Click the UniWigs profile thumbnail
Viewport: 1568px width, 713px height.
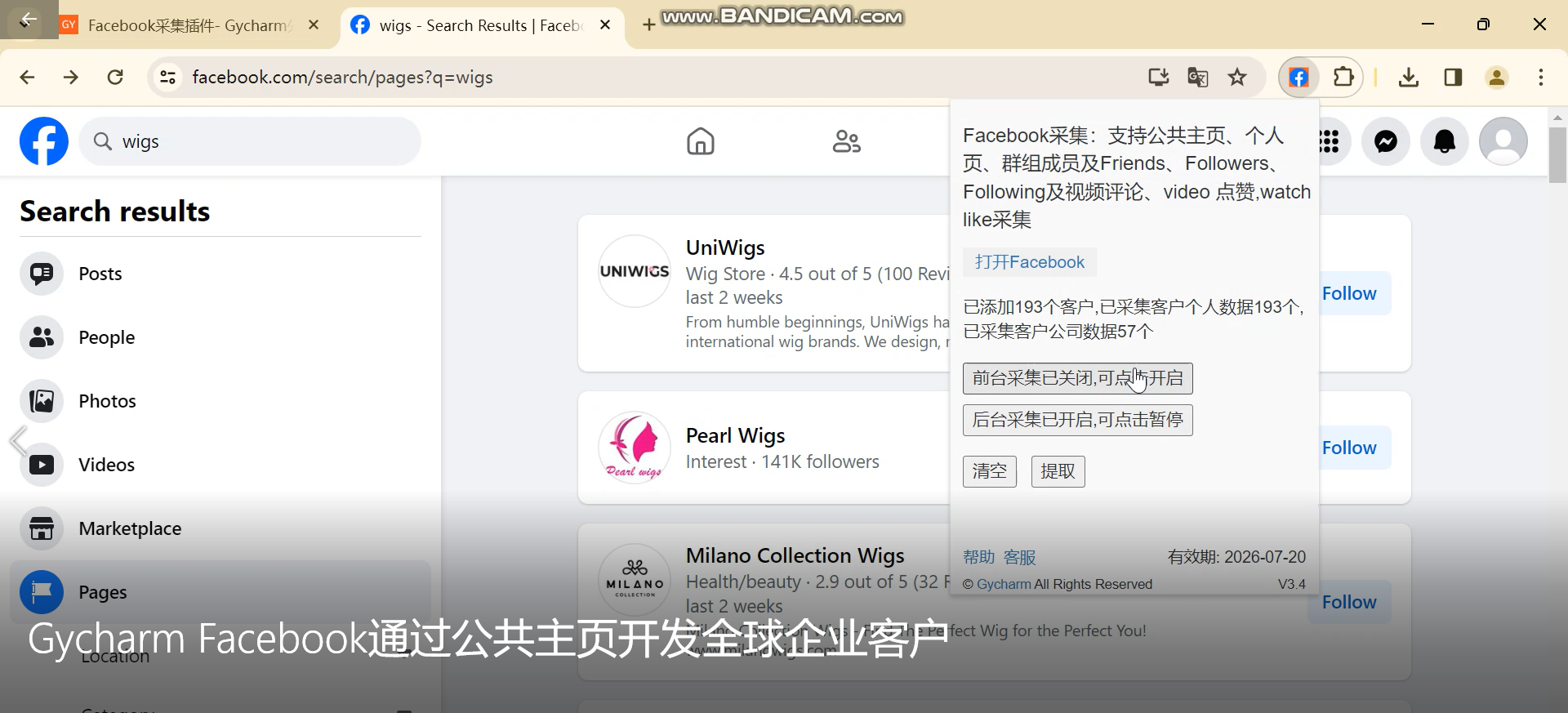coord(635,271)
